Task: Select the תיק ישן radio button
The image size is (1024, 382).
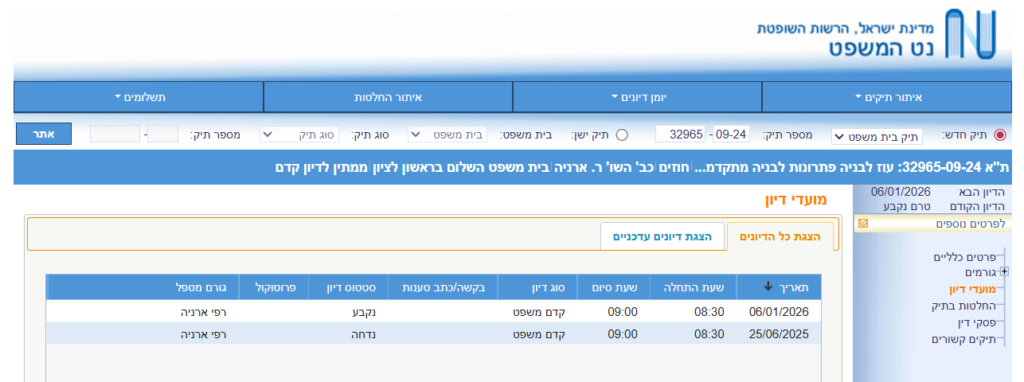Action: 622,135
